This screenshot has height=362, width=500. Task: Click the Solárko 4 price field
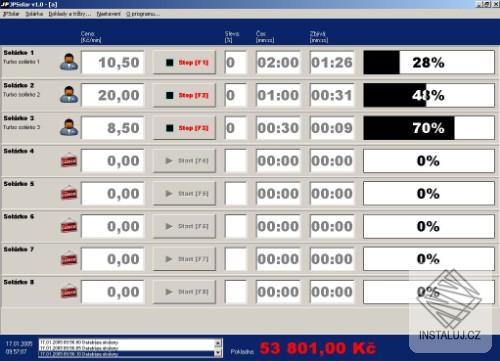113,161
